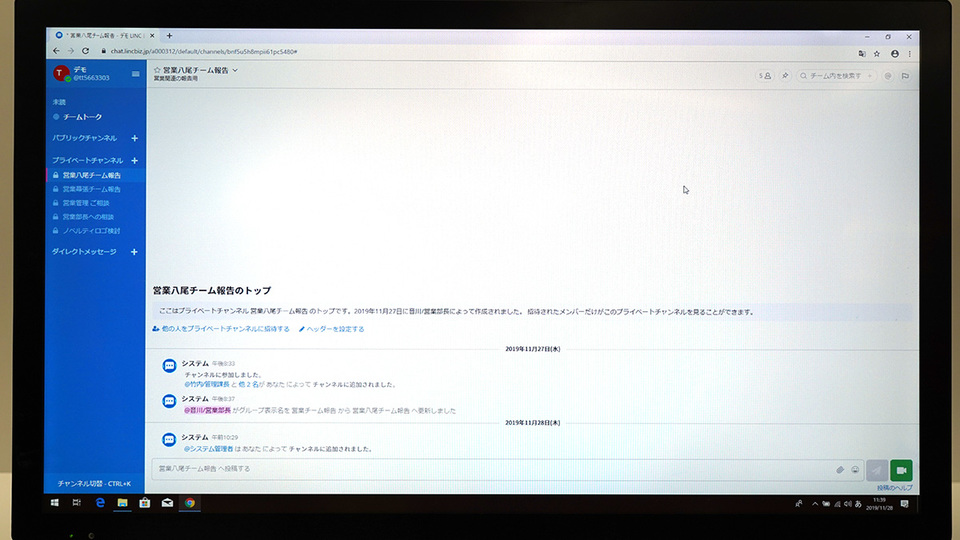Select チームトーク in the sidebar
The image size is (960, 540).
click(83, 117)
